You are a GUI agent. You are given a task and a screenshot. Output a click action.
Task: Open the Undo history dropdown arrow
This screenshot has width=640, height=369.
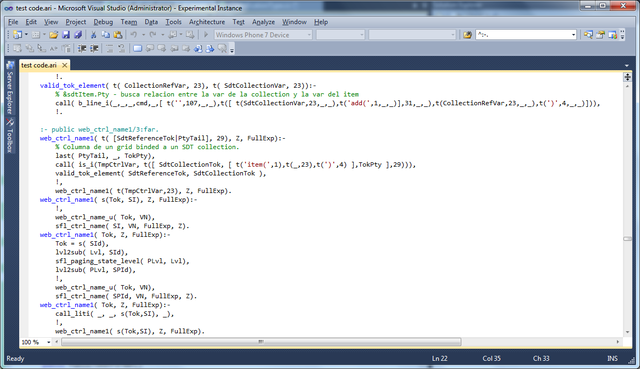click(x=143, y=35)
